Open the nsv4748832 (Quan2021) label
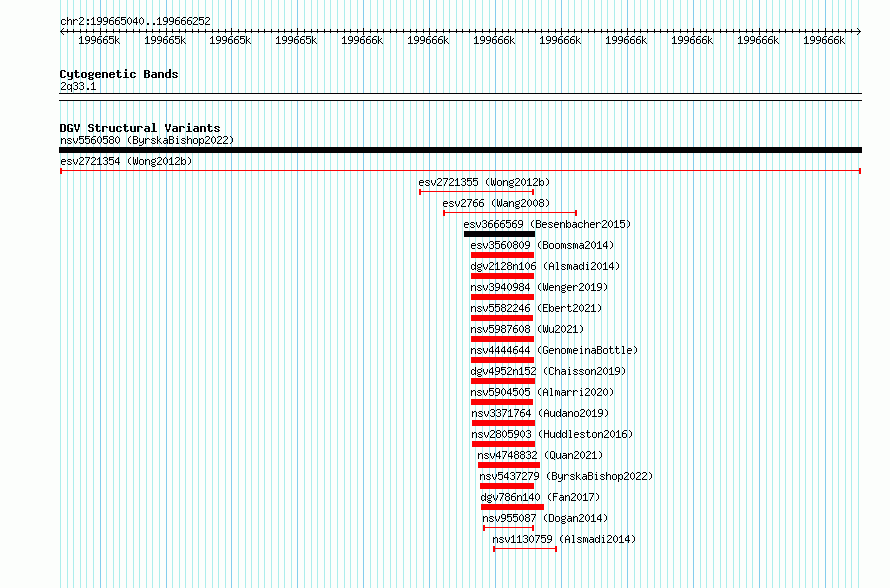The width and height of the screenshot is (890, 588). [540, 455]
